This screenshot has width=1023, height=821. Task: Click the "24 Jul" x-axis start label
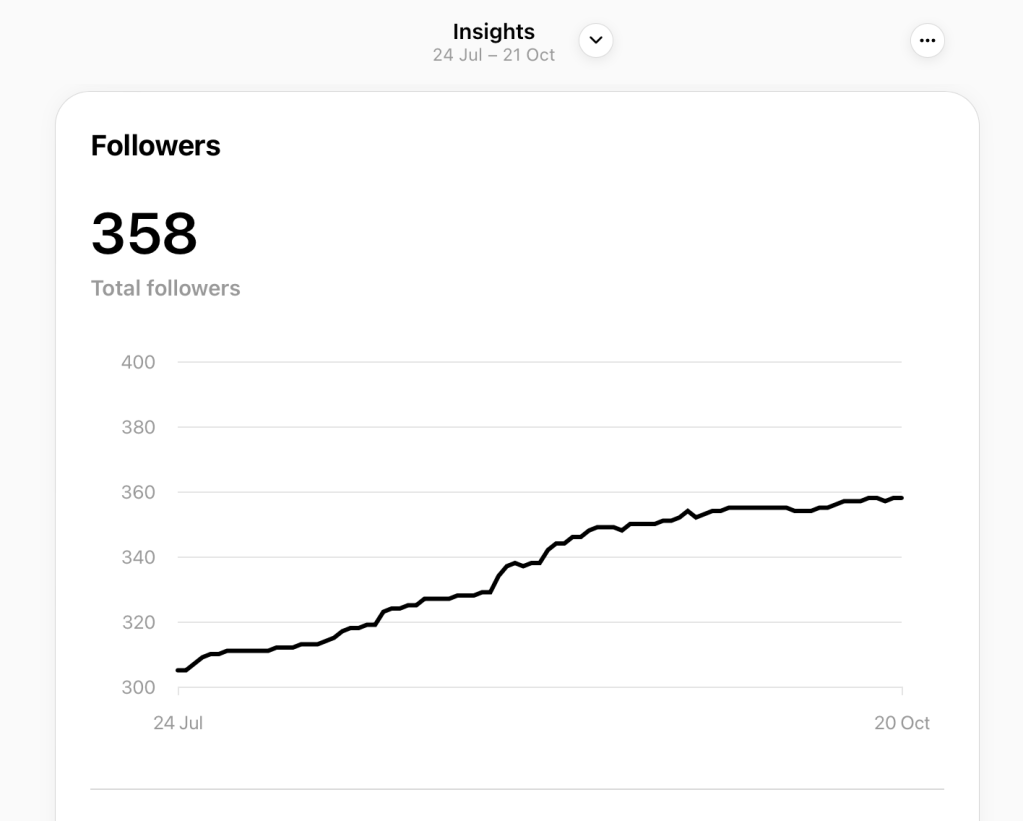(x=178, y=722)
